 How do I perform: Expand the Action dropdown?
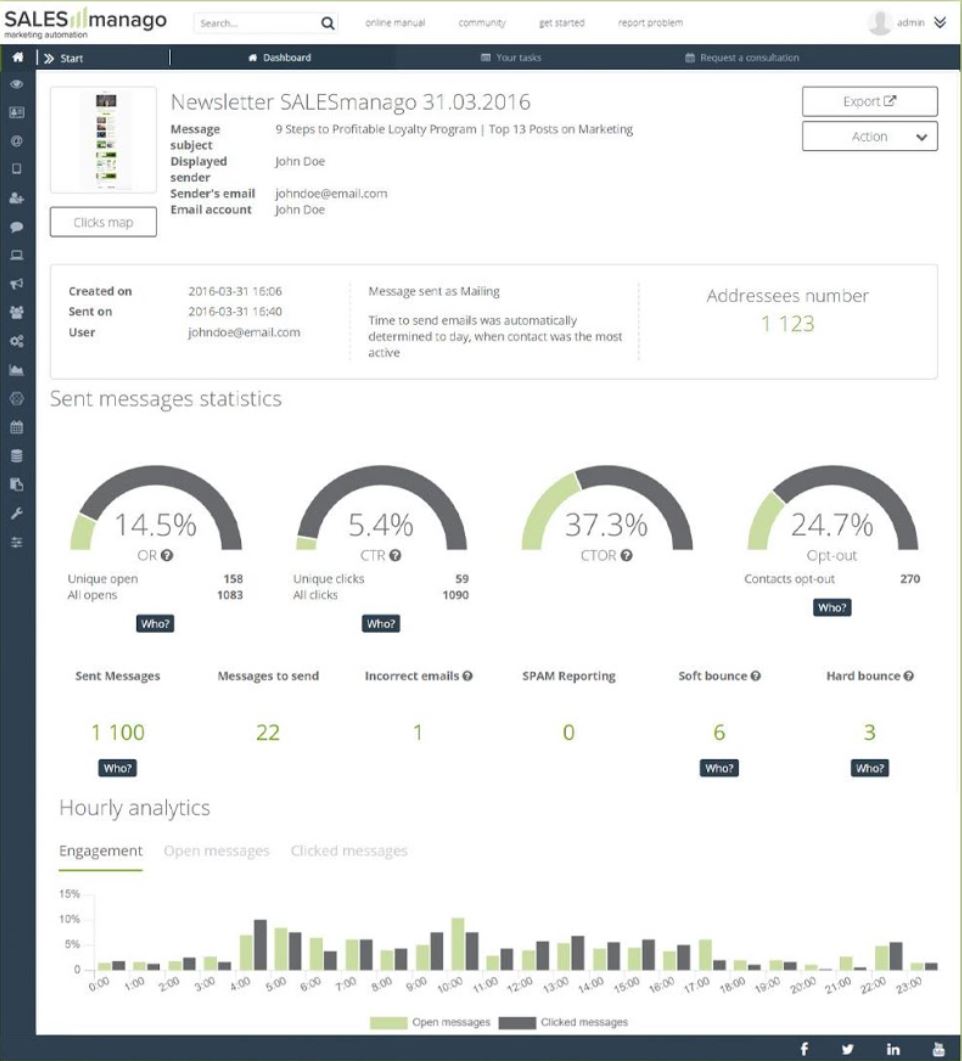[x=869, y=137]
